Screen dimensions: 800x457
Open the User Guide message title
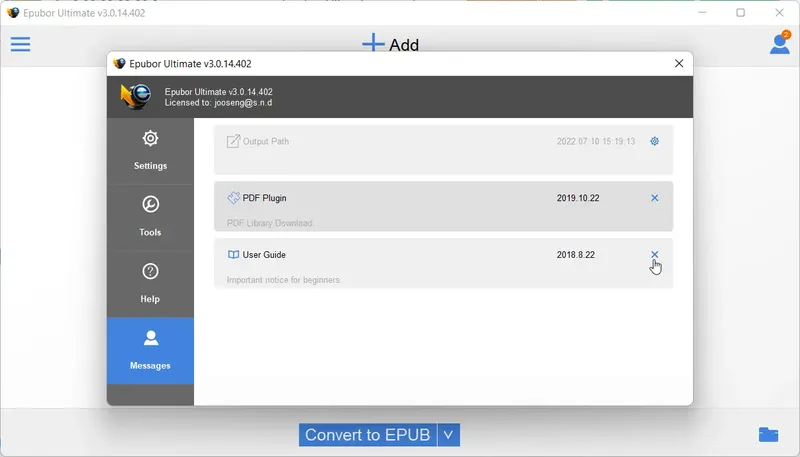pos(264,255)
